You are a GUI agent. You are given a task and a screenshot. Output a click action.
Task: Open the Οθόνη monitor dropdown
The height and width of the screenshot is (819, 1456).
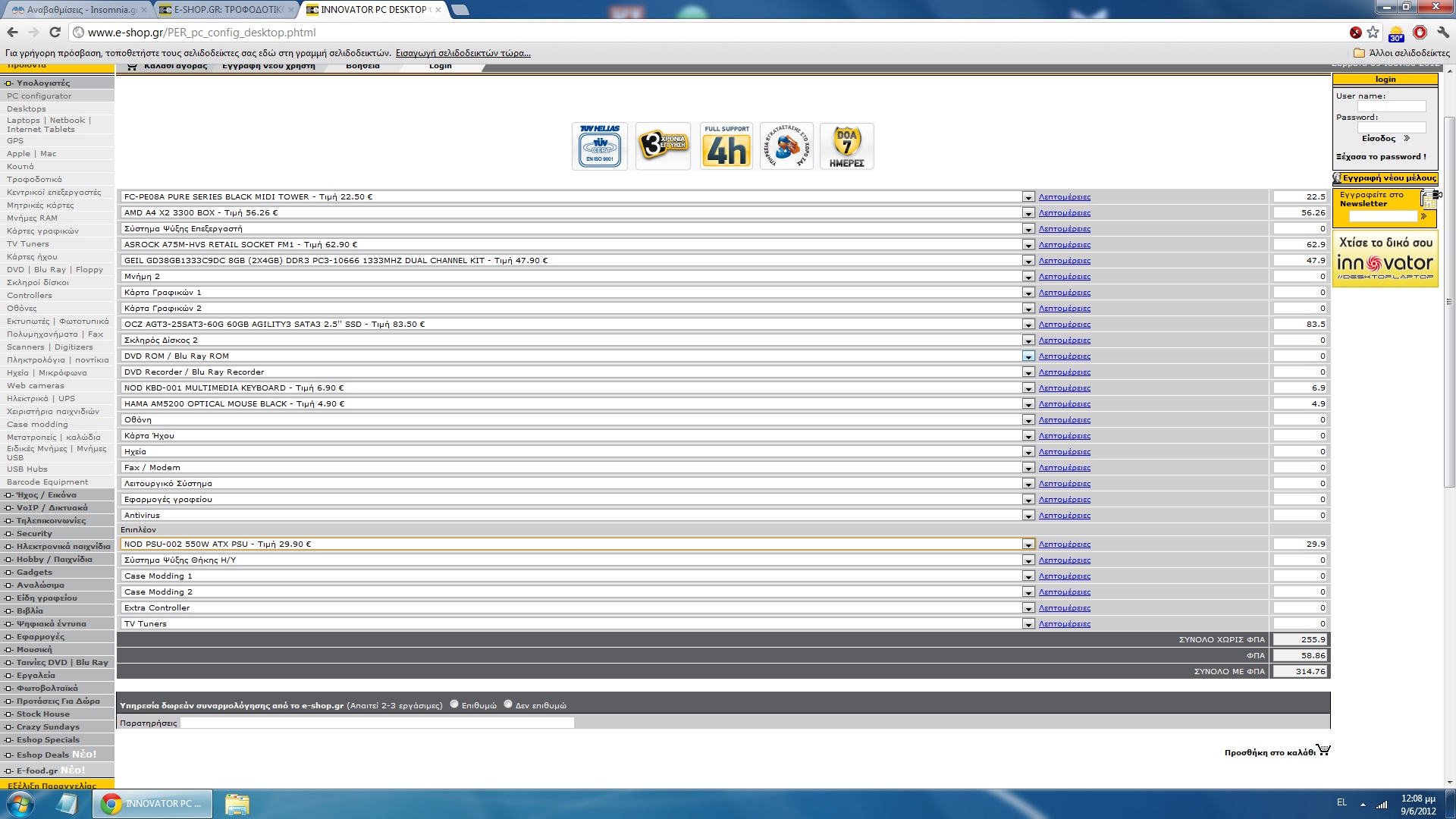pos(577,419)
